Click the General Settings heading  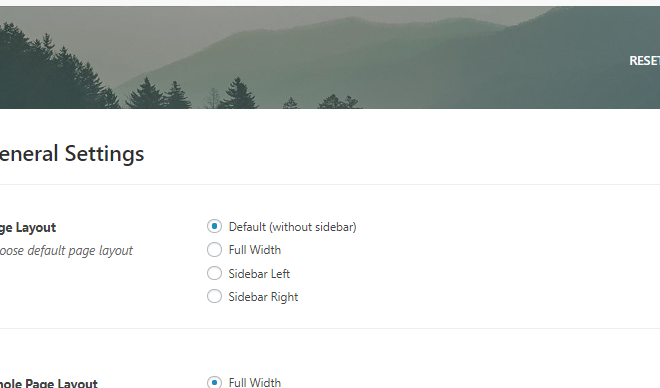(72, 154)
